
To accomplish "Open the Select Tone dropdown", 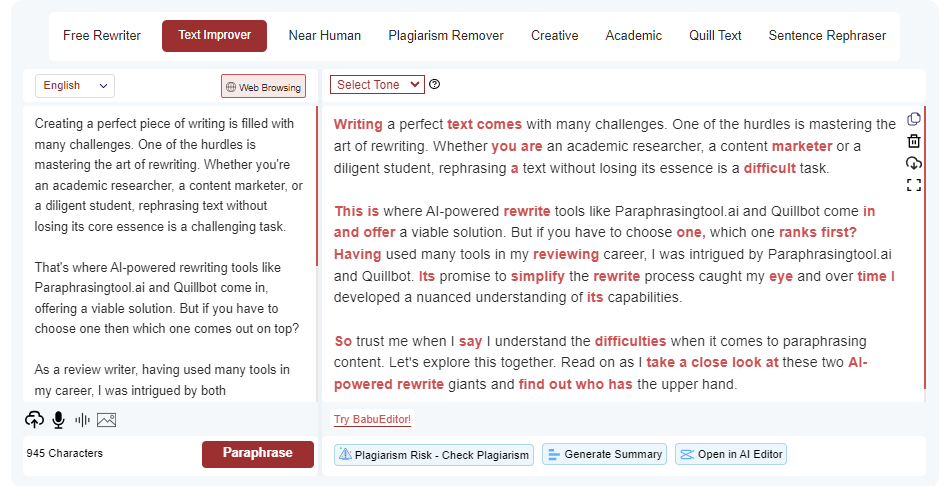I will pyautogui.click(x=377, y=84).
